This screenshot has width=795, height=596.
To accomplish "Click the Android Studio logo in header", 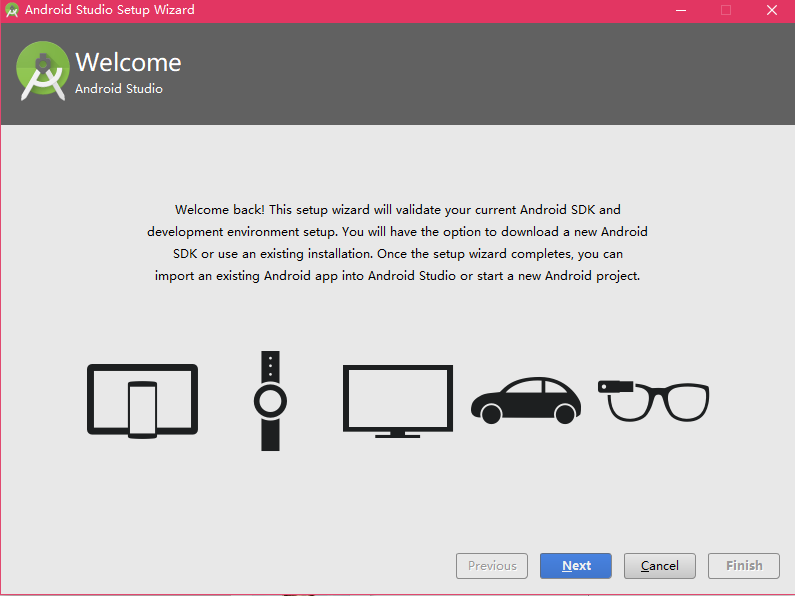I will (x=43, y=71).
